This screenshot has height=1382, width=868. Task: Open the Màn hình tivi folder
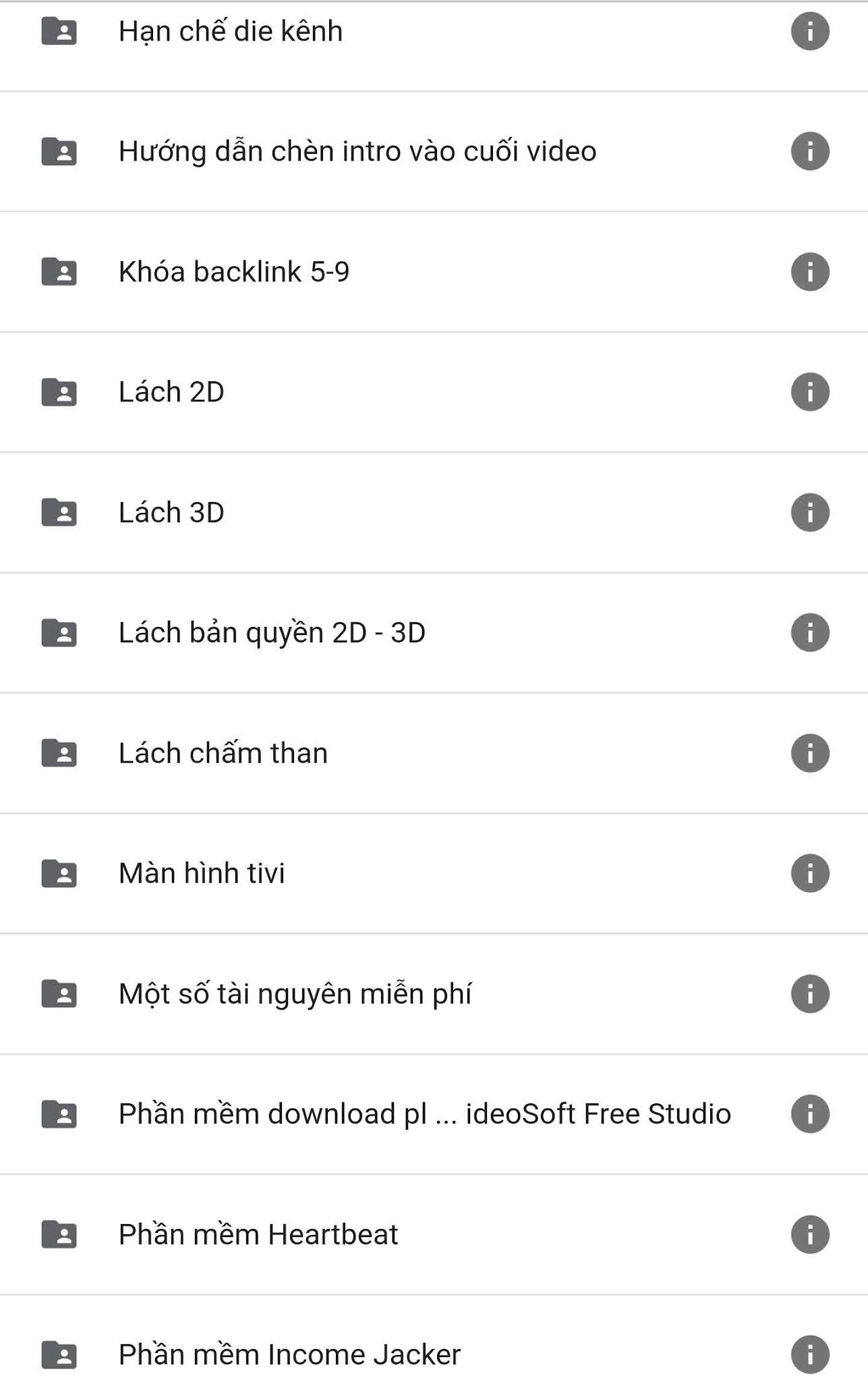[434, 873]
